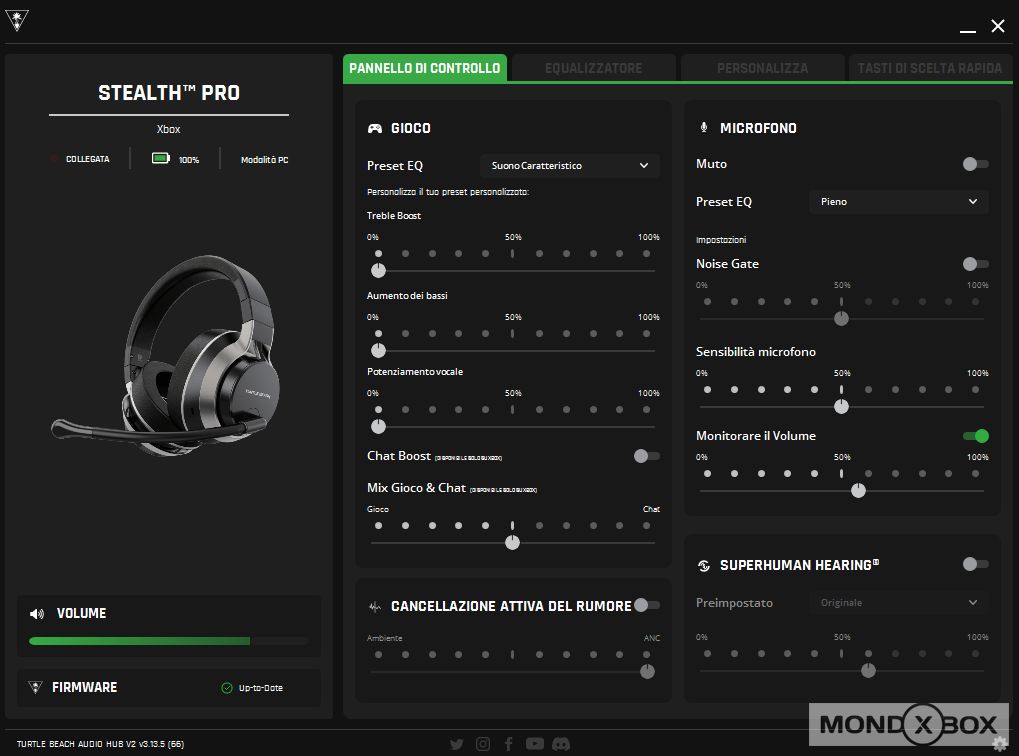Image resolution: width=1019 pixels, height=756 pixels.
Task: Switch to the Equalizzatore tab
Action: click(593, 68)
